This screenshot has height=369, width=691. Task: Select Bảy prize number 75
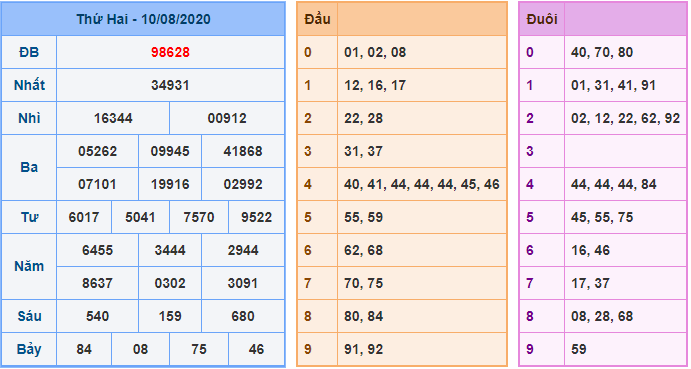[x=199, y=349]
